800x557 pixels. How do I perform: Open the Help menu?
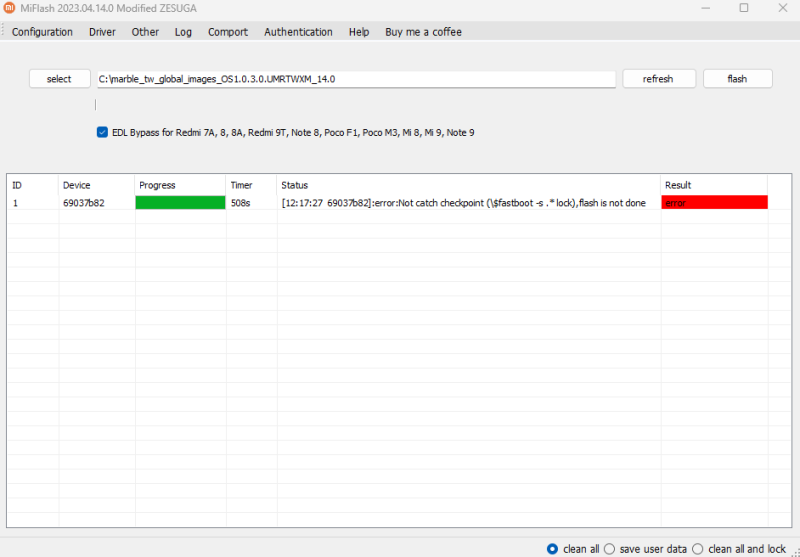(359, 32)
